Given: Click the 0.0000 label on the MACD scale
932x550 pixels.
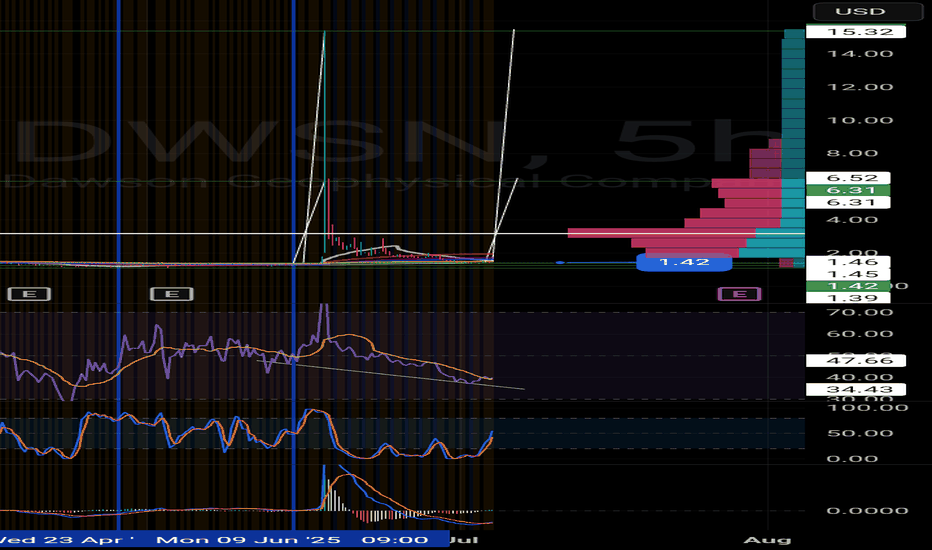Looking at the screenshot, I should [x=867, y=511].
